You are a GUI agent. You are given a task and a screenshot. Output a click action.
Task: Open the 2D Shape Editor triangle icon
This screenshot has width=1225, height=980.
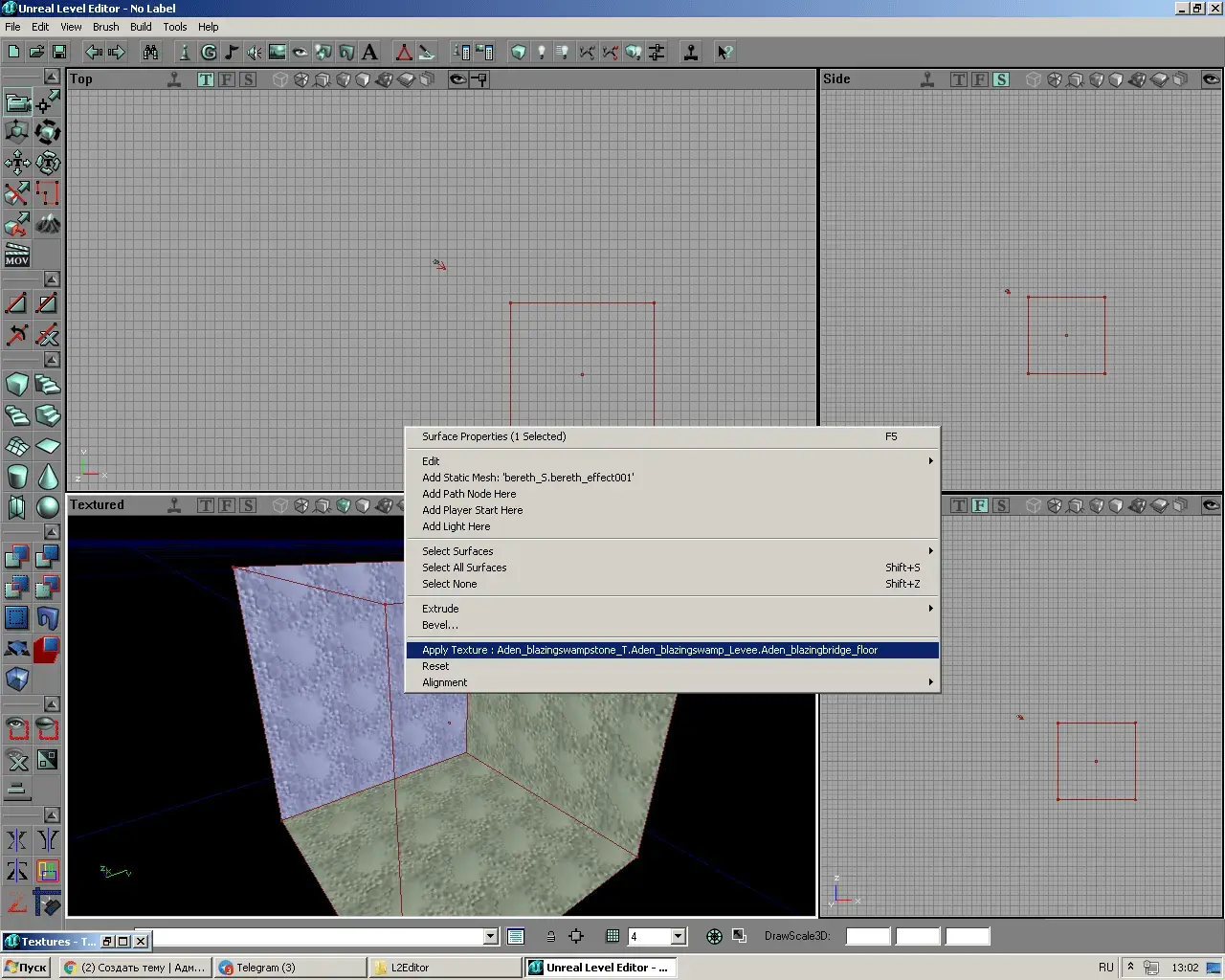404,52
